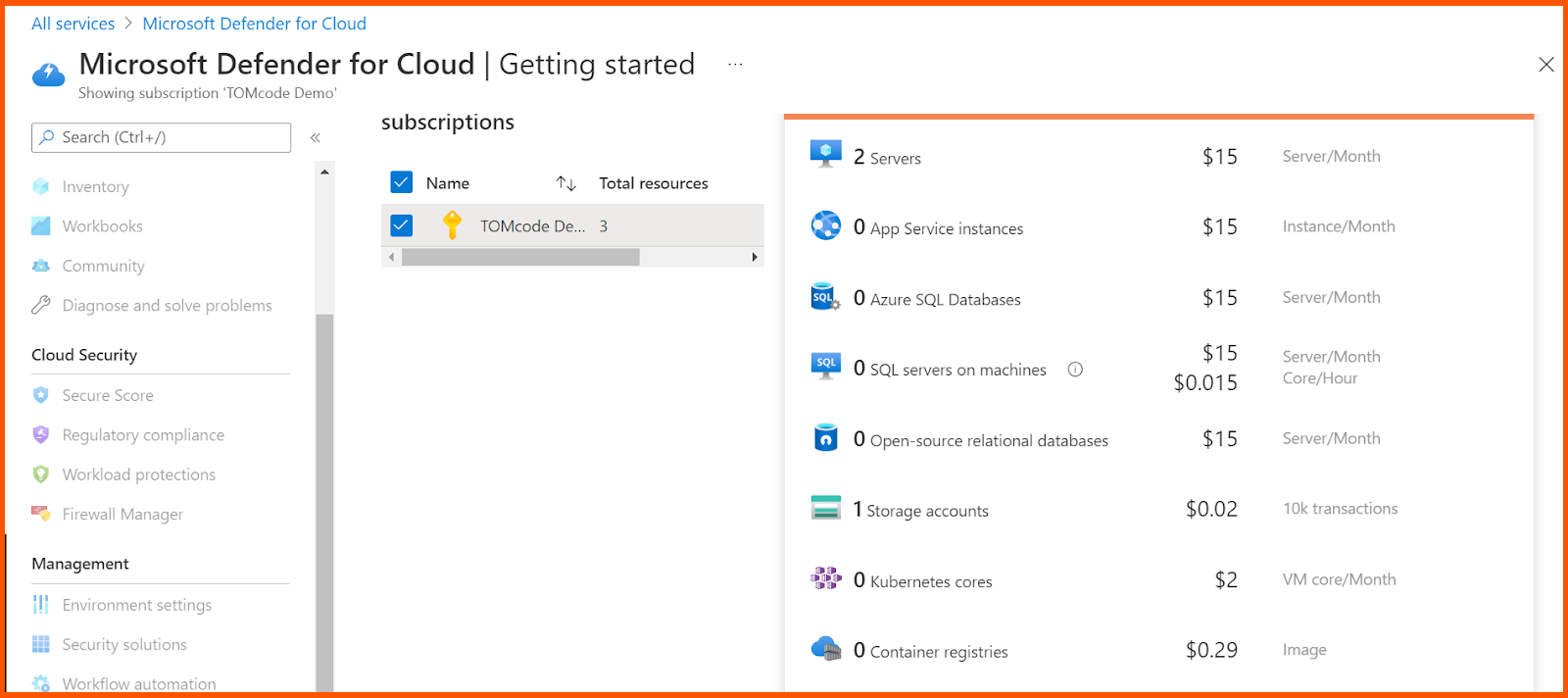Click the horizontal scrollbar thumb under subscriptions

(x=520, y=257)
